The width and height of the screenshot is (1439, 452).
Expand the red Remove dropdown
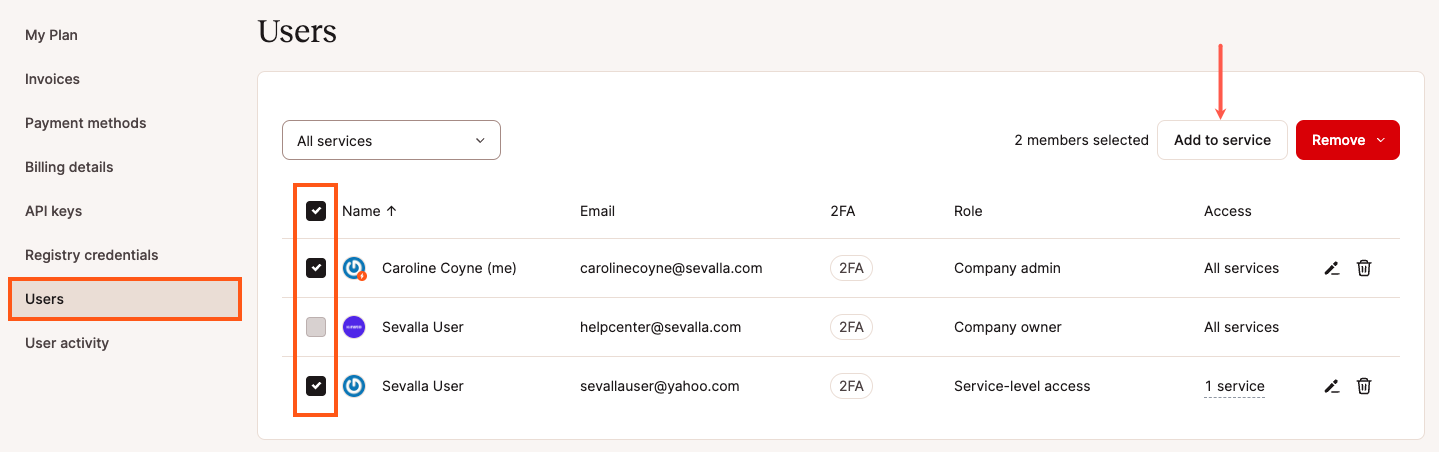(x=1347, y=140)
